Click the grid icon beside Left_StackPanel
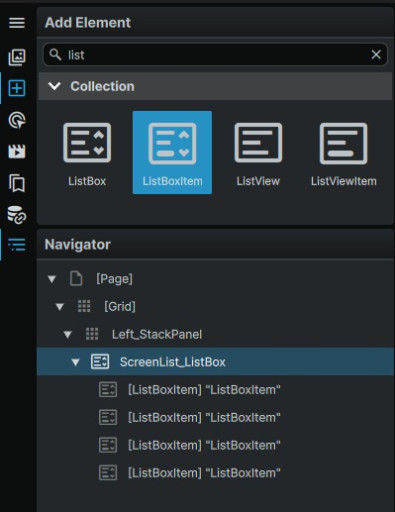The height and width of the screenshot is (512, 395). pos(92,334)
